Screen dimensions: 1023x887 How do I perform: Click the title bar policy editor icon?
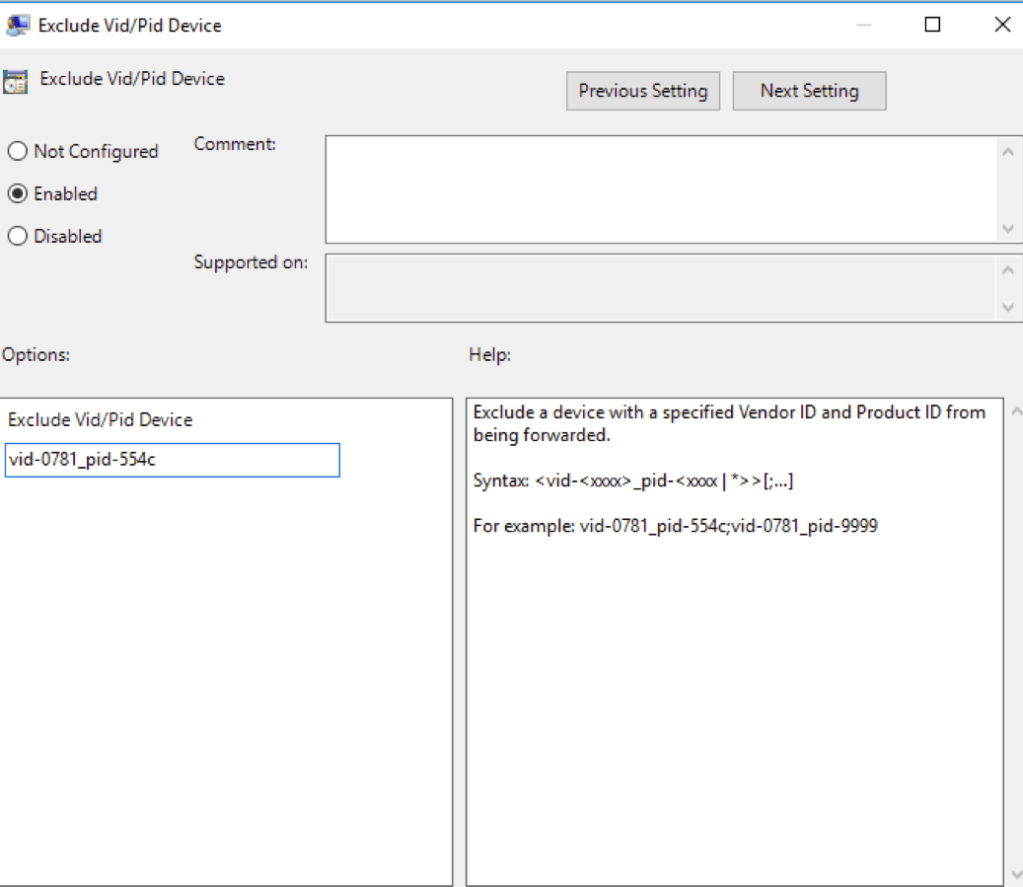pos(17,25)
